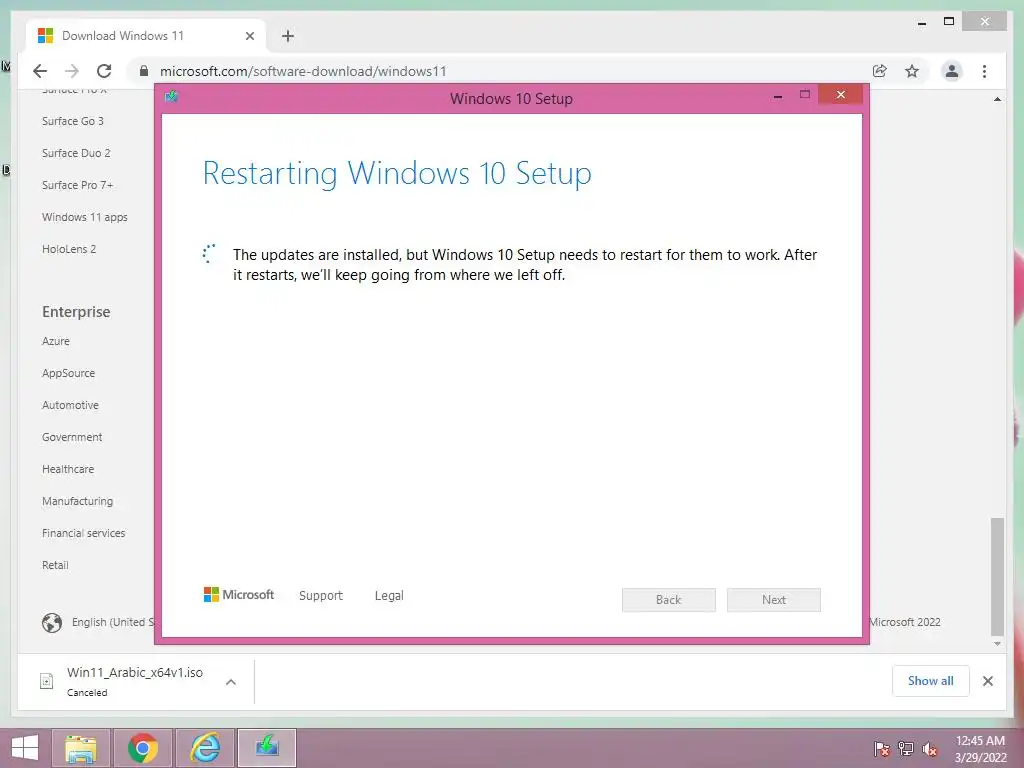Screen dimensions: 1024x768
Task: Click the Windows 10 Setup title icon
Action: point(171,97)
